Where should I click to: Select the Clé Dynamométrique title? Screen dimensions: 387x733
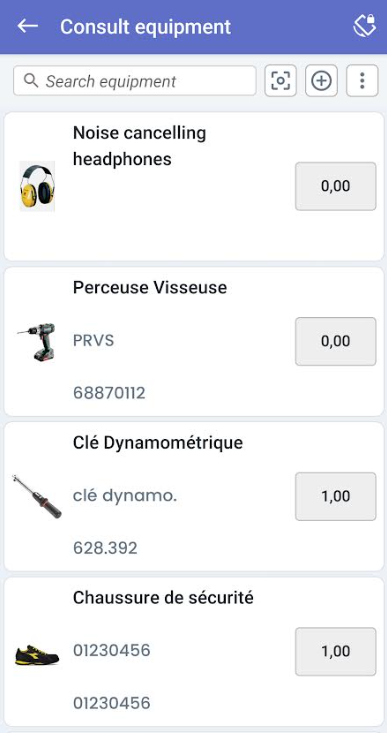pyautogui.click(x=158, y=443)
